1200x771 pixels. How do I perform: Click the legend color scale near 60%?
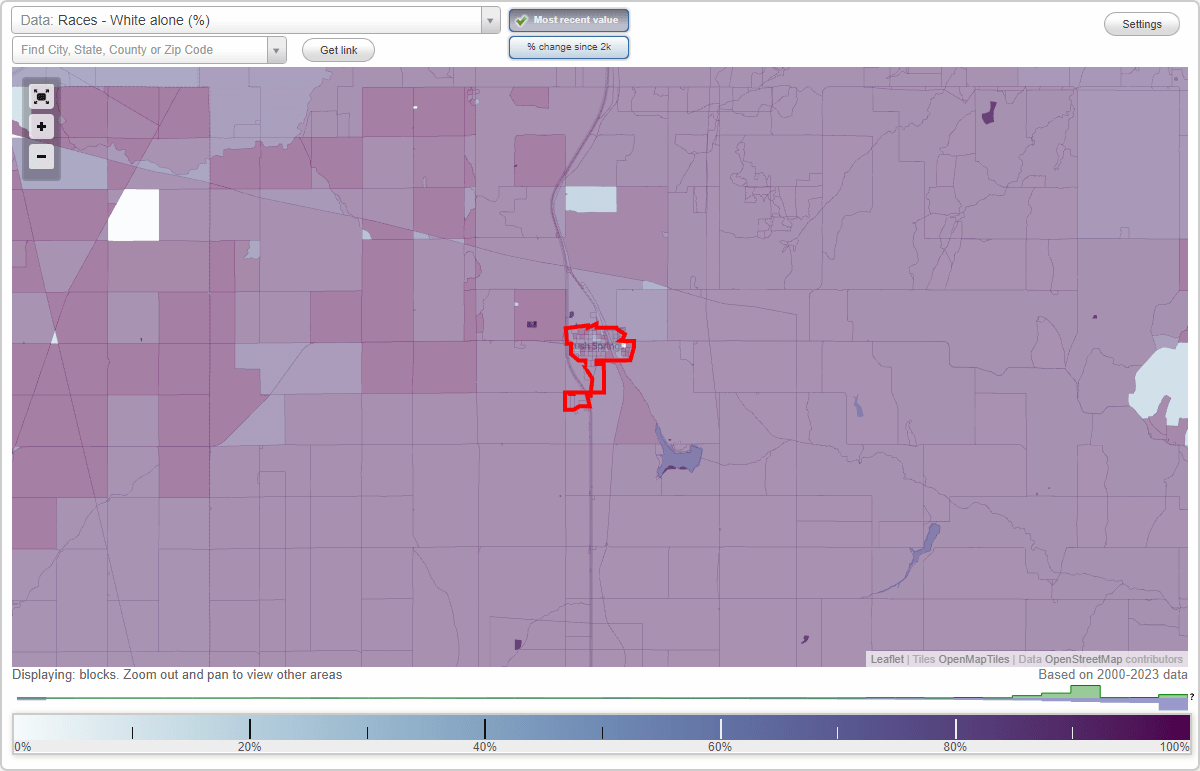pyautogui.click(x=720, y=728)
